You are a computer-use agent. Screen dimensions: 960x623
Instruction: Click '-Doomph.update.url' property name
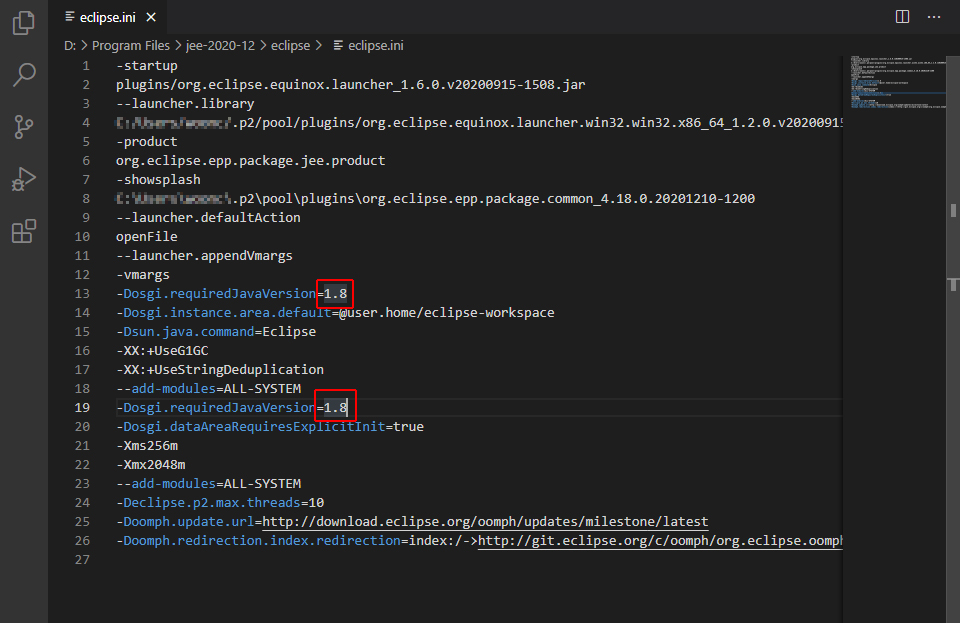click(x=185, y=522)
